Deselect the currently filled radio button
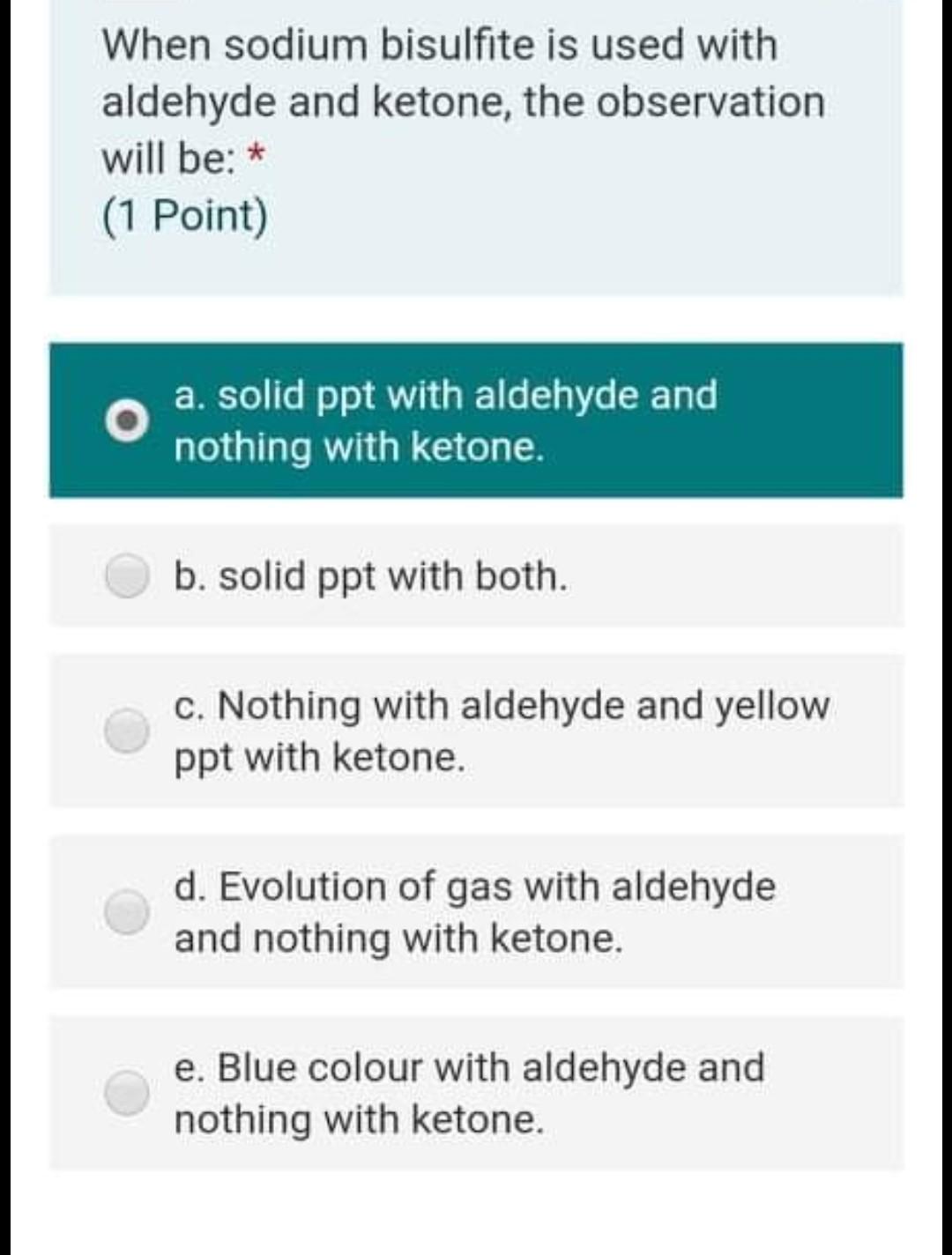Image resolution: width=952 pixels, height=1255 pixels. coord(128,420)
